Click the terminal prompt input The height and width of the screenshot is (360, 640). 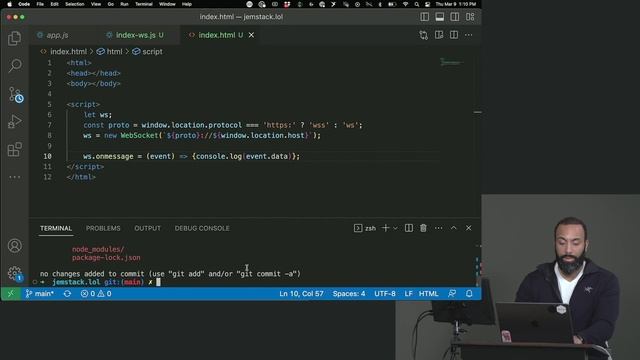point(158,282)
